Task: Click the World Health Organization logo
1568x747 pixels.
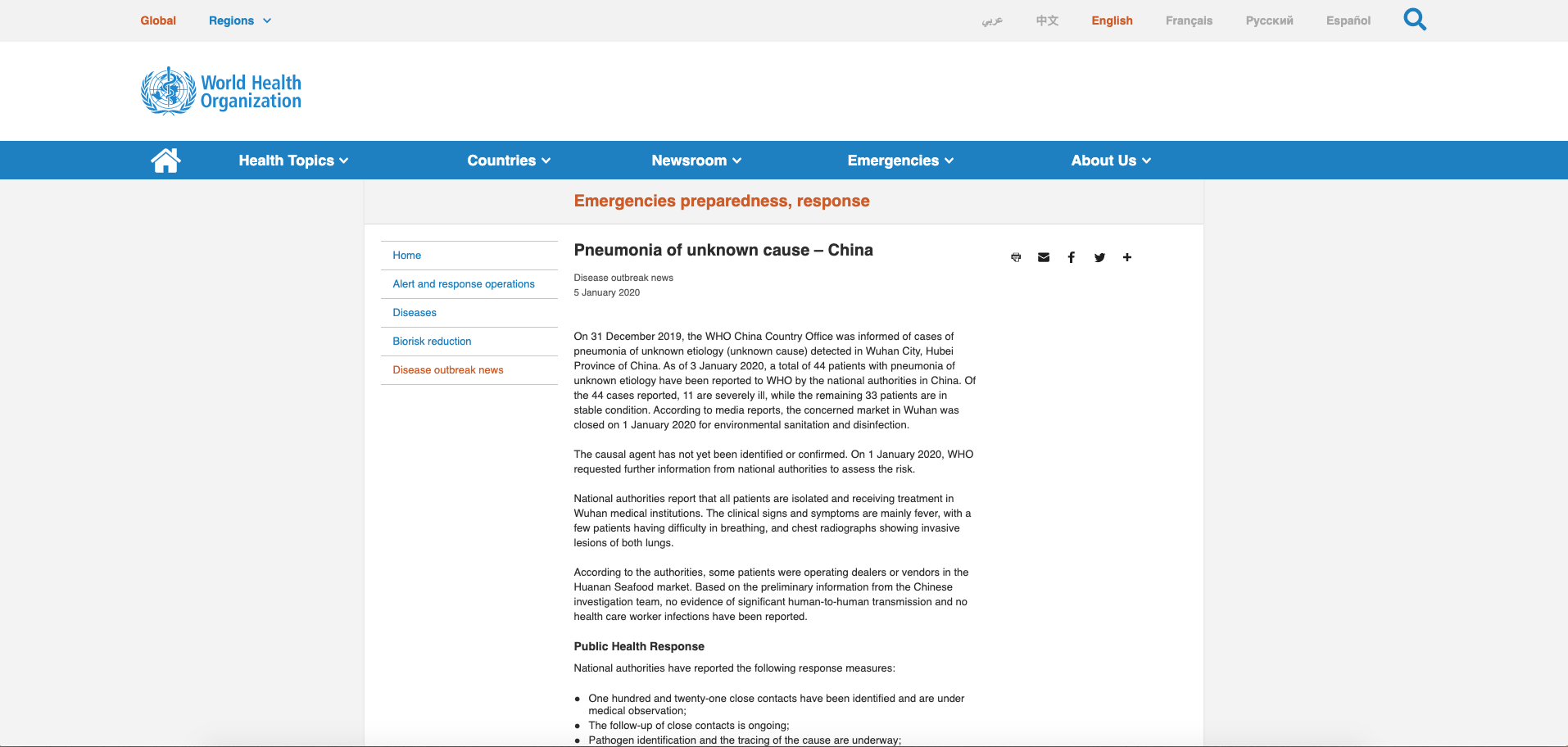Action: (x=221, y=91)
